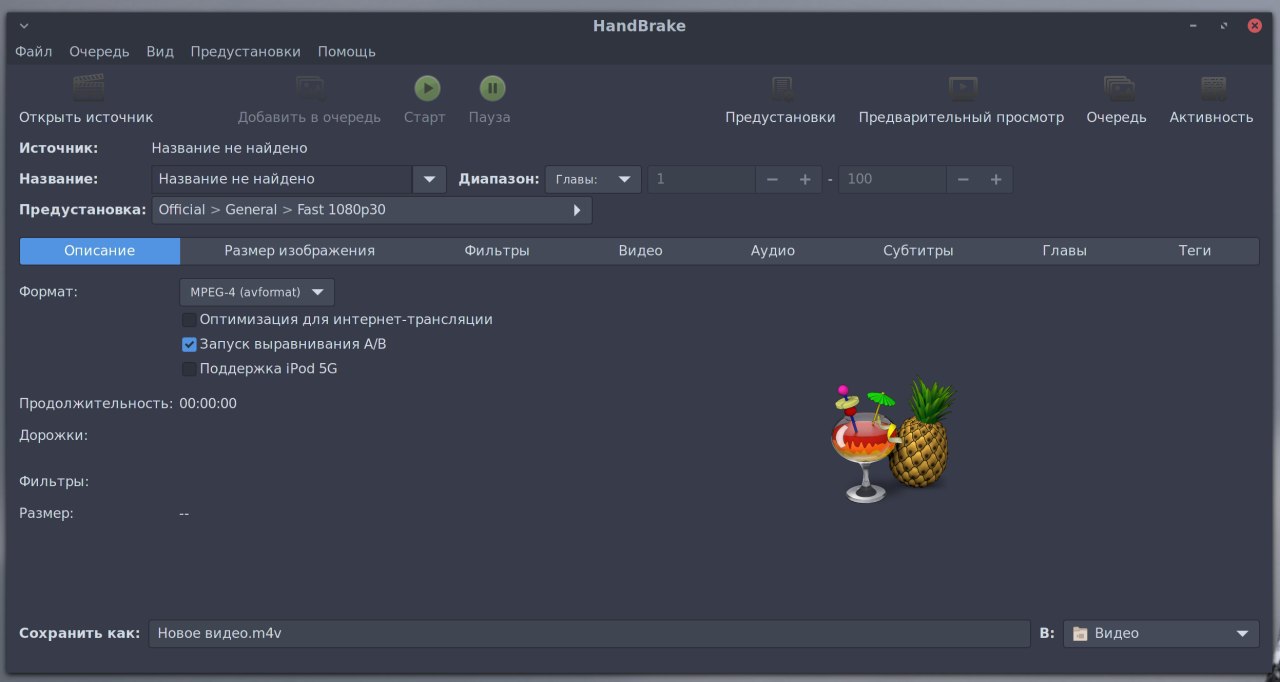1280x682 pixels.
Task: Click the Продолжительность 00:00:00 value
Action: pos(208,404)
